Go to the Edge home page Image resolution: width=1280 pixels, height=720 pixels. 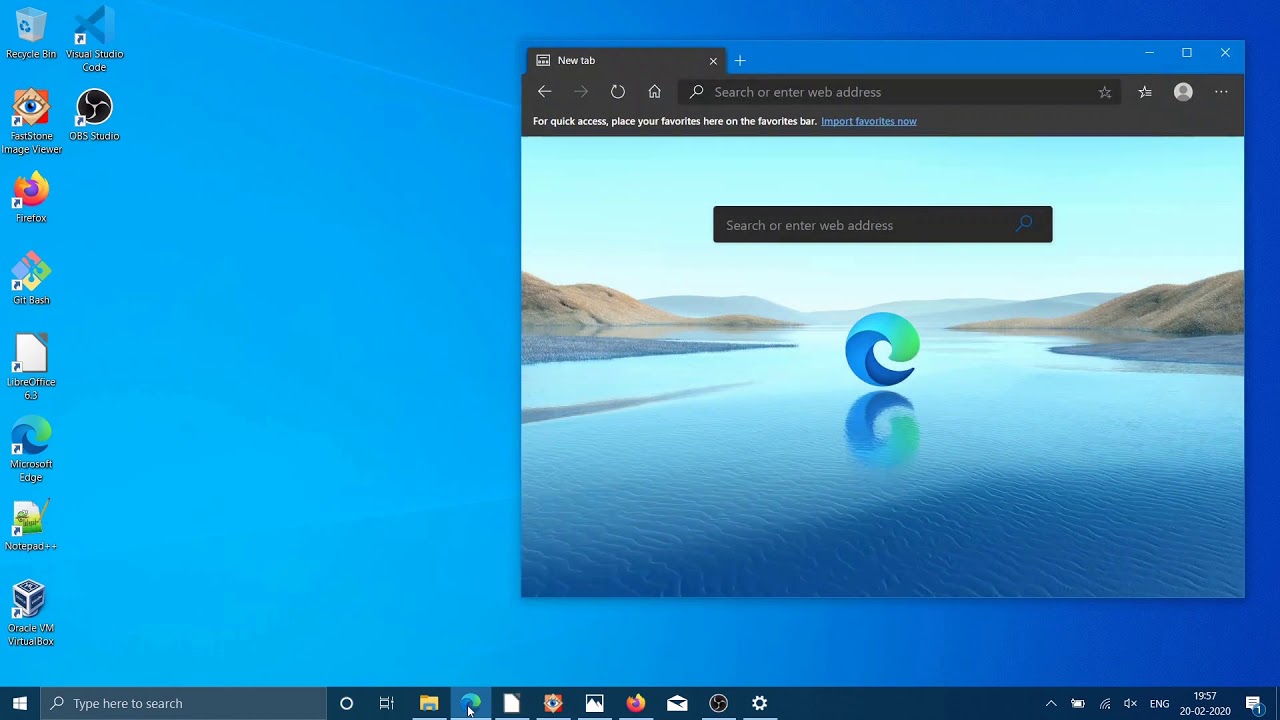tap(654, 92)
